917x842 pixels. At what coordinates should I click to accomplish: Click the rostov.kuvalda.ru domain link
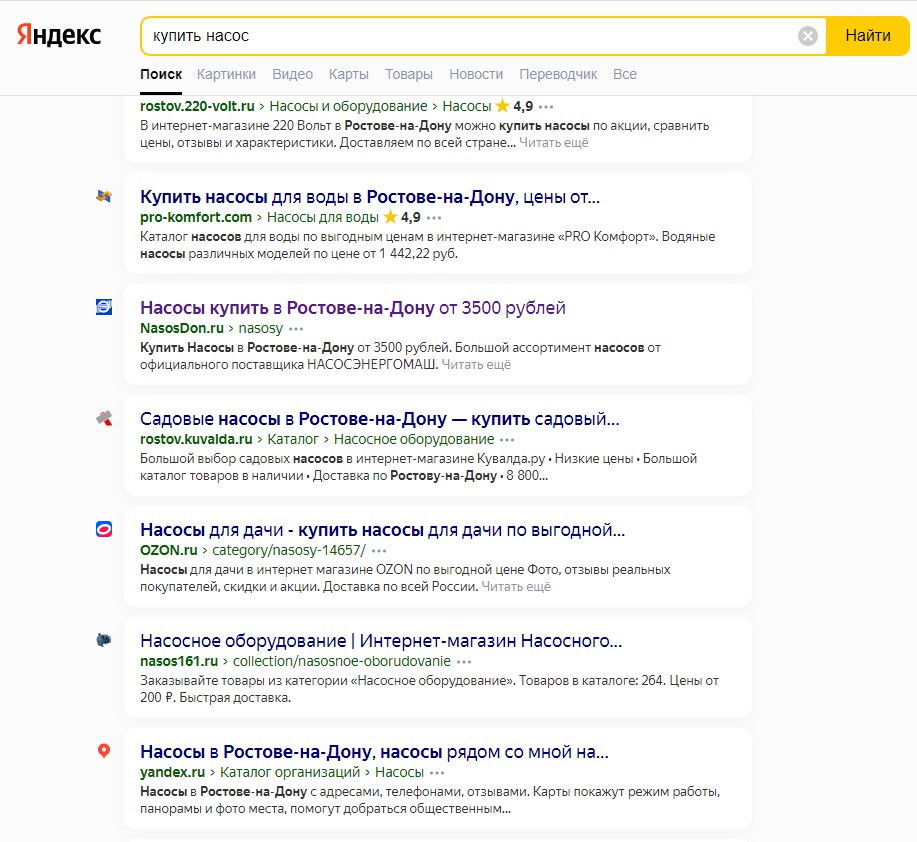[x=196, y=439]
